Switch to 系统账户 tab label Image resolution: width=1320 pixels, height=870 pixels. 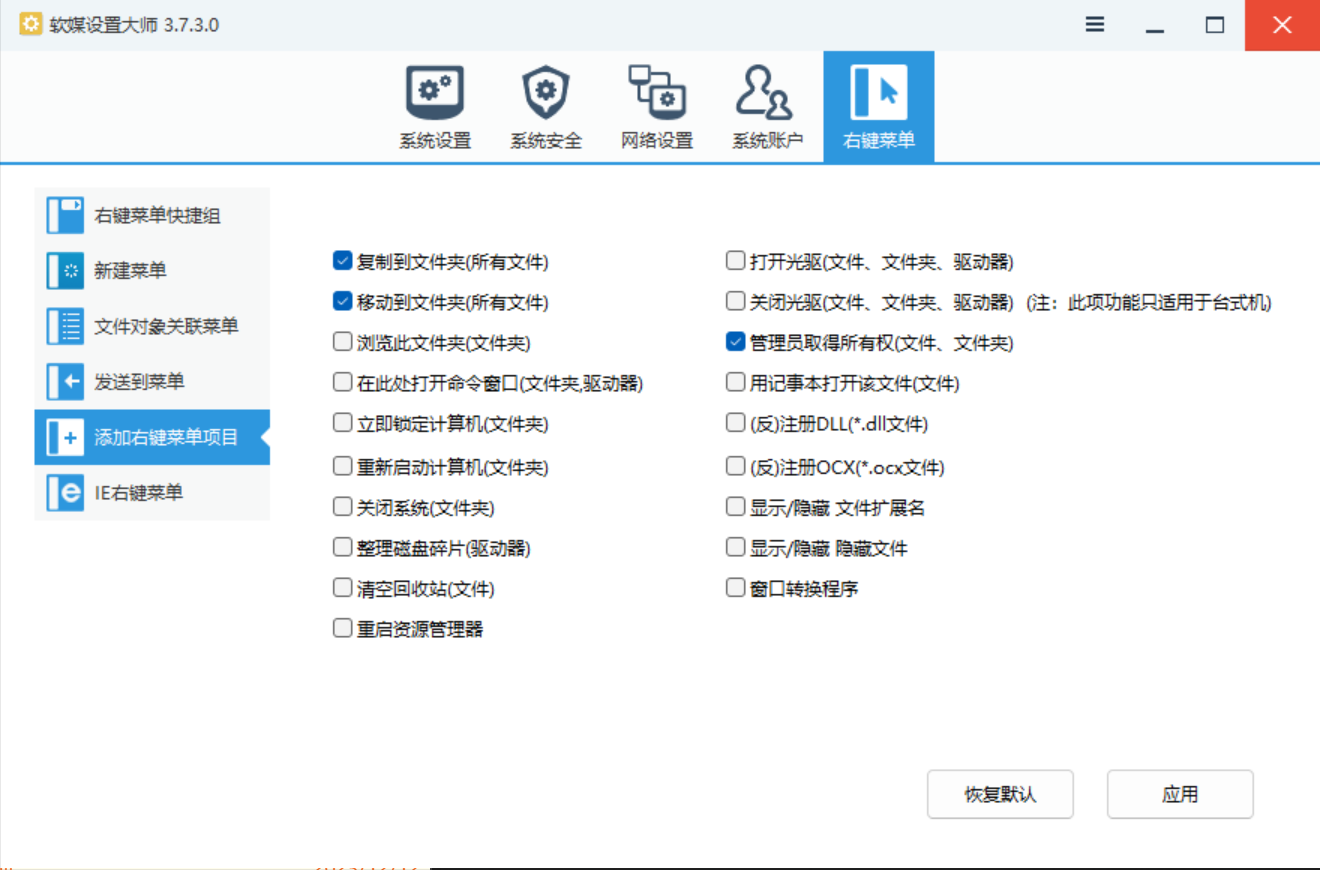[767, 141]
